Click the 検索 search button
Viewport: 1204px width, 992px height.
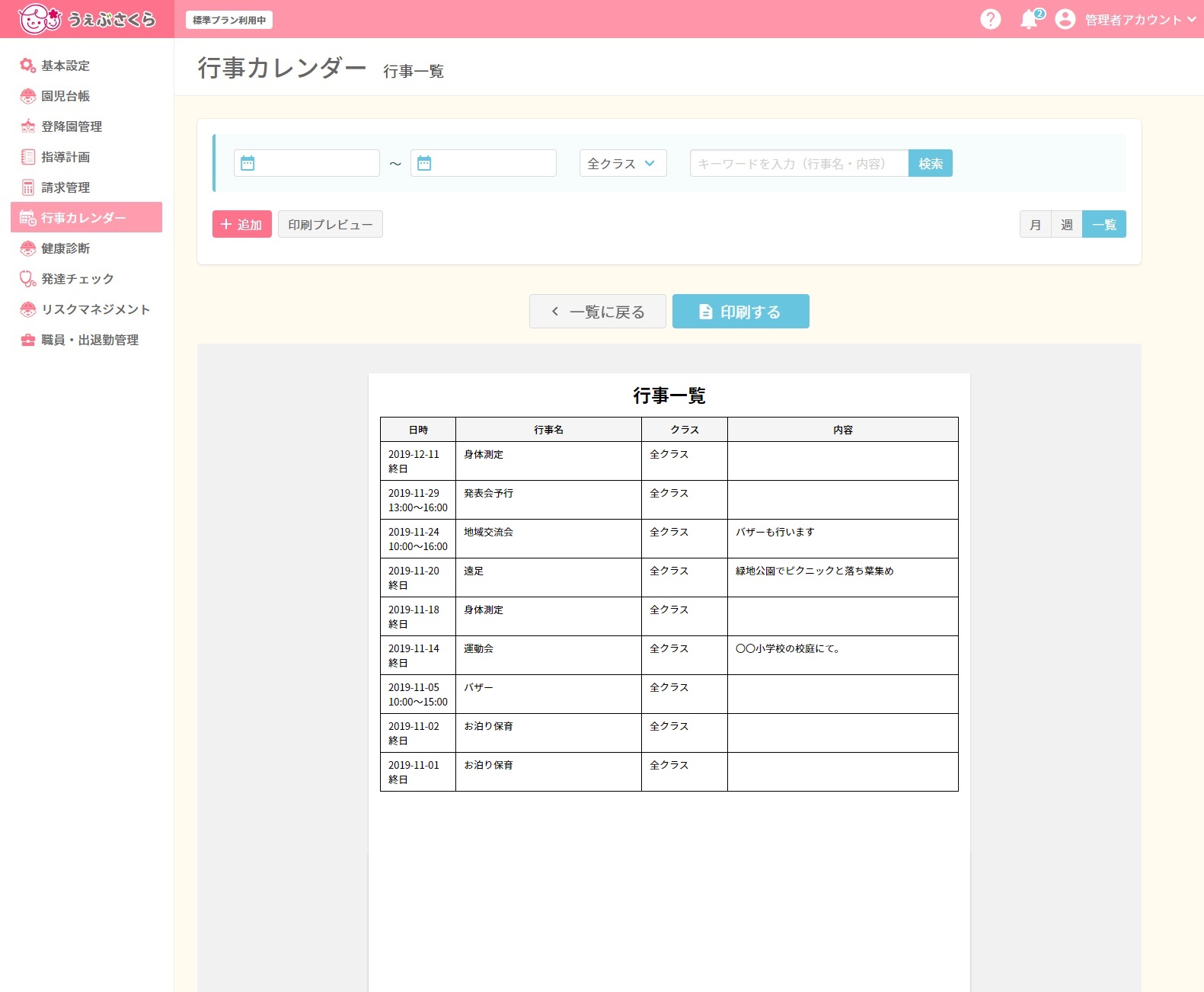tap(931, 163)
